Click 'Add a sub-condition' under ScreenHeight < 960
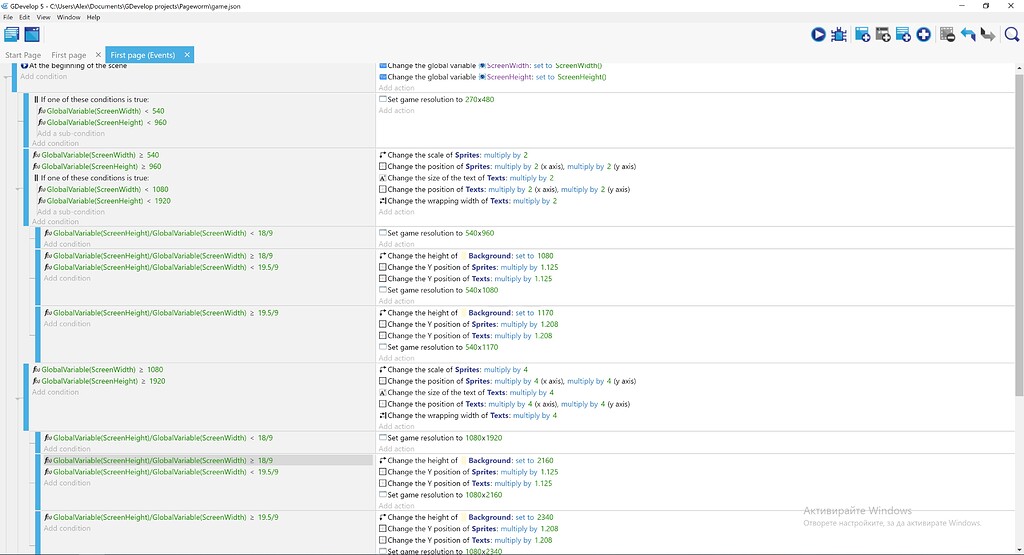 (71, 133)
